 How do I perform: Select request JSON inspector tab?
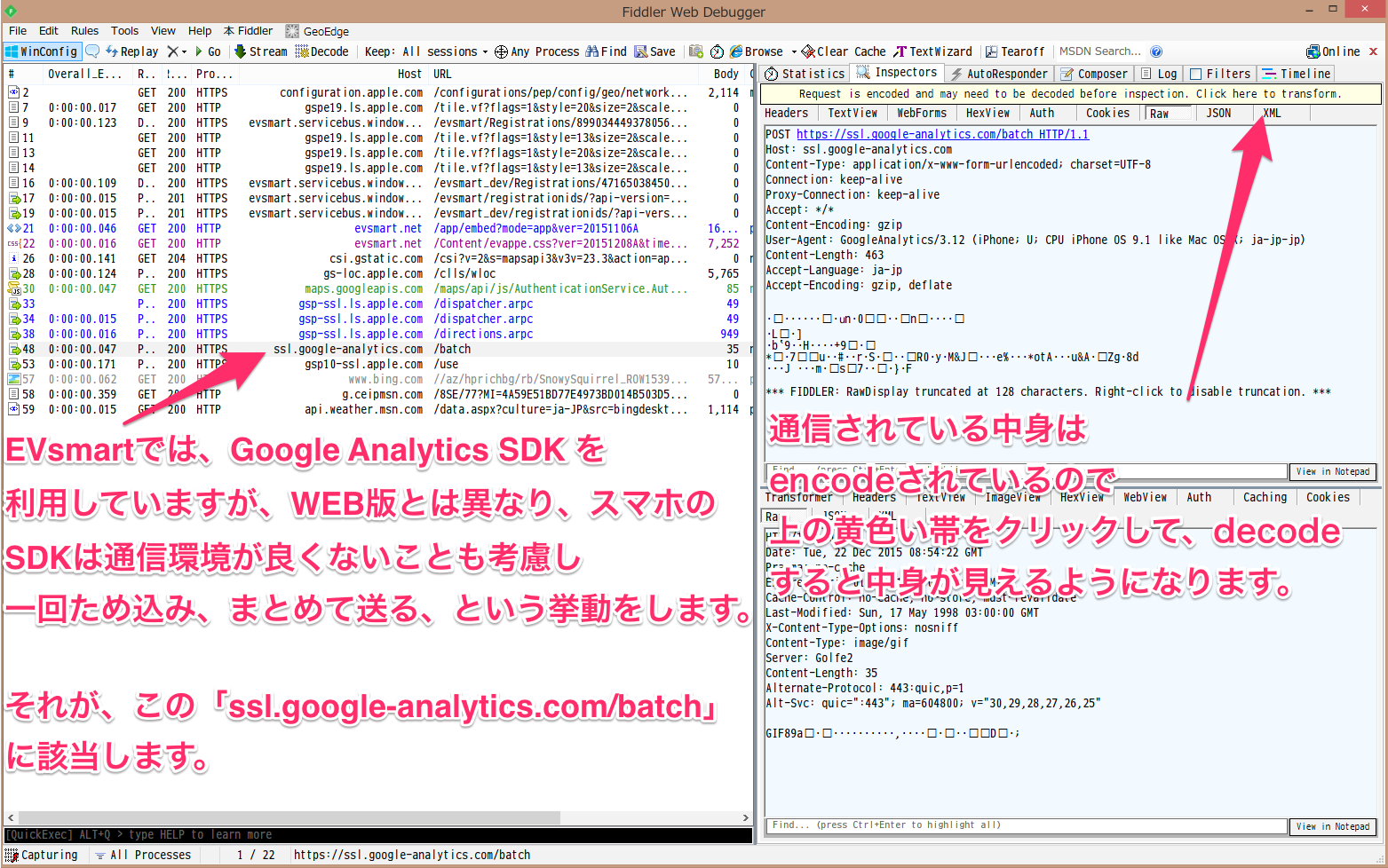coord(1218,113)
